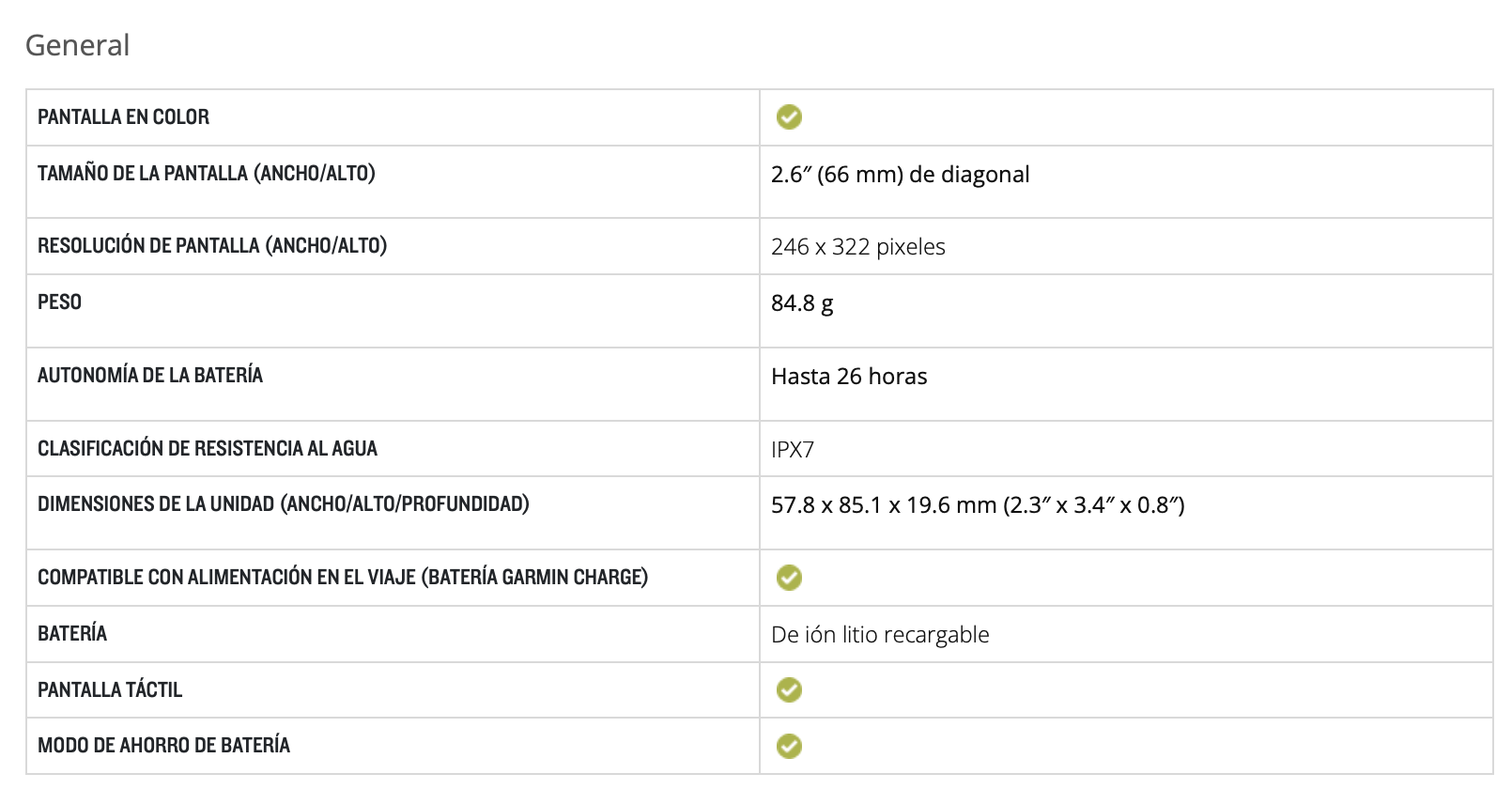Click the Batería row label
The image size is (1512, 789).
(x=71, y=634)
